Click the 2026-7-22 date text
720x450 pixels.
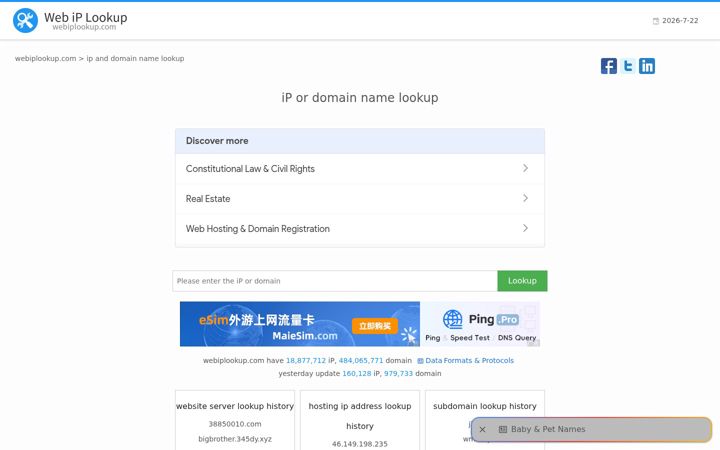coord(680,21)
